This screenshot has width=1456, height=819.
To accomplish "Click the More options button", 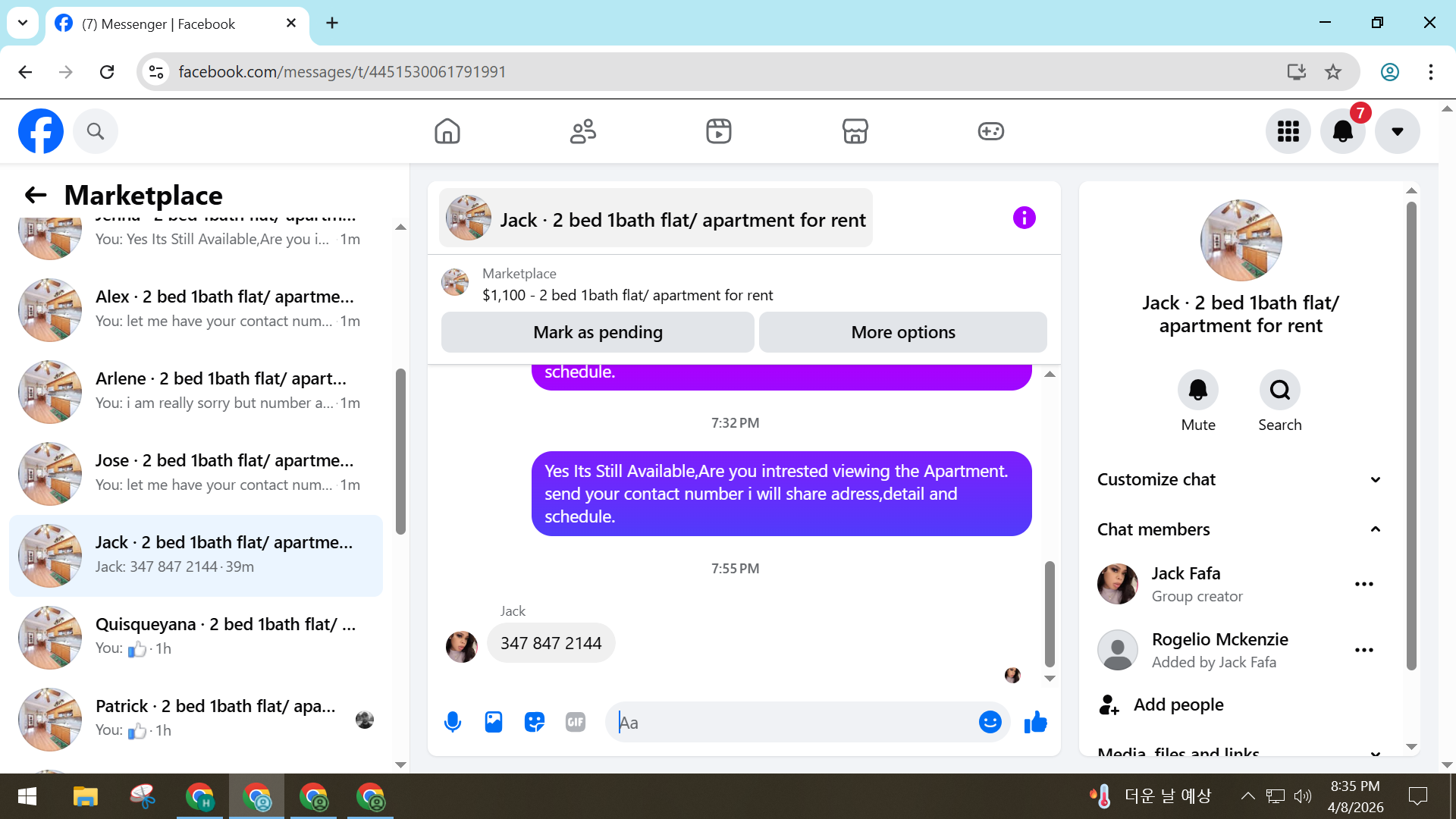I will [x=902, y=332].
